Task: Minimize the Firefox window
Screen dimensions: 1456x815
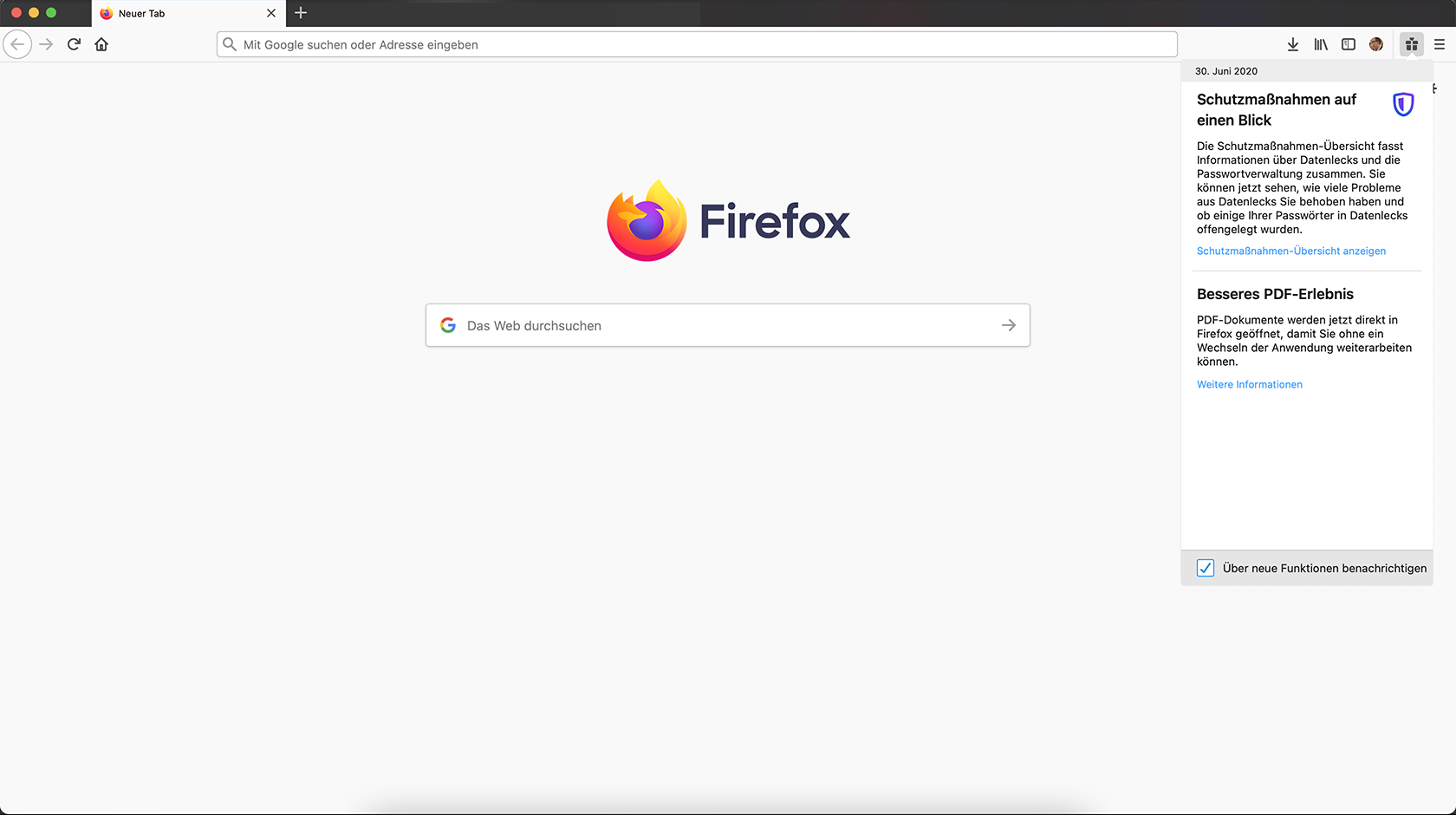Action: (x=34, y=13)
